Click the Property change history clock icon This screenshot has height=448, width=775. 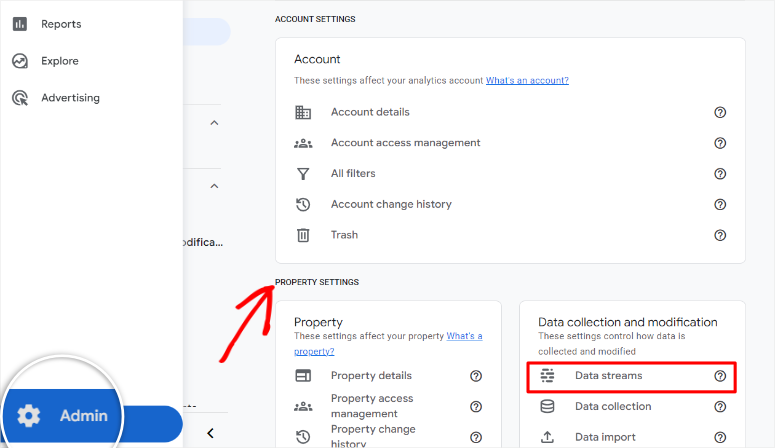coord(303,437)
